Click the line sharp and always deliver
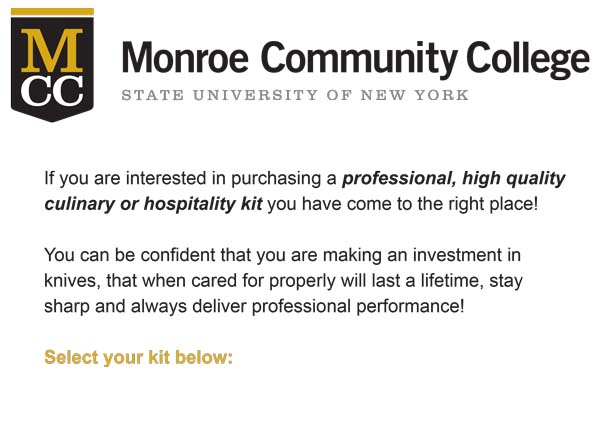Screen dimensions: 600x435 (254, 306)
